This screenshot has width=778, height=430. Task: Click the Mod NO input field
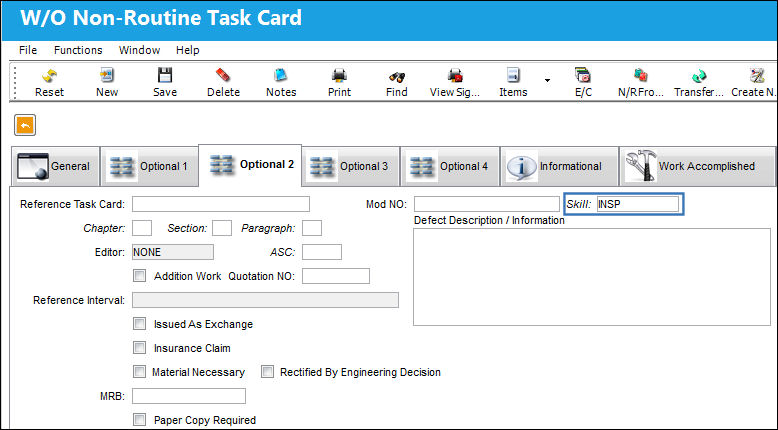click(487, 204)
